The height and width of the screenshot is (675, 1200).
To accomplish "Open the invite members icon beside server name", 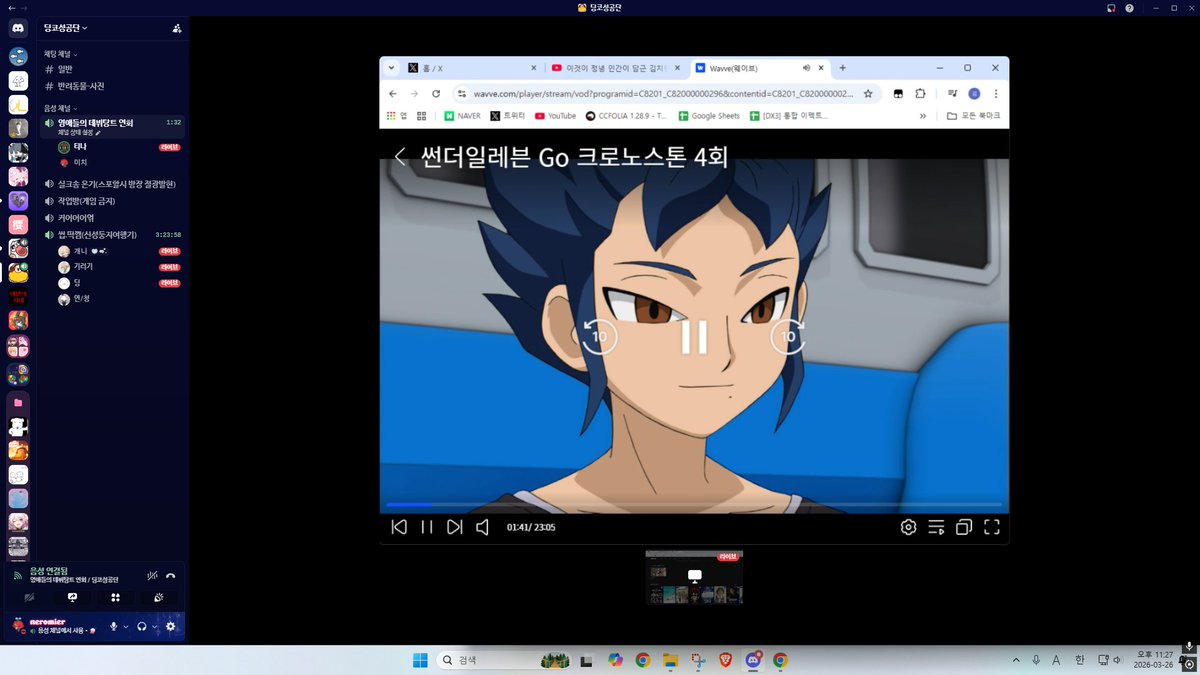I will tap(177, 28).
